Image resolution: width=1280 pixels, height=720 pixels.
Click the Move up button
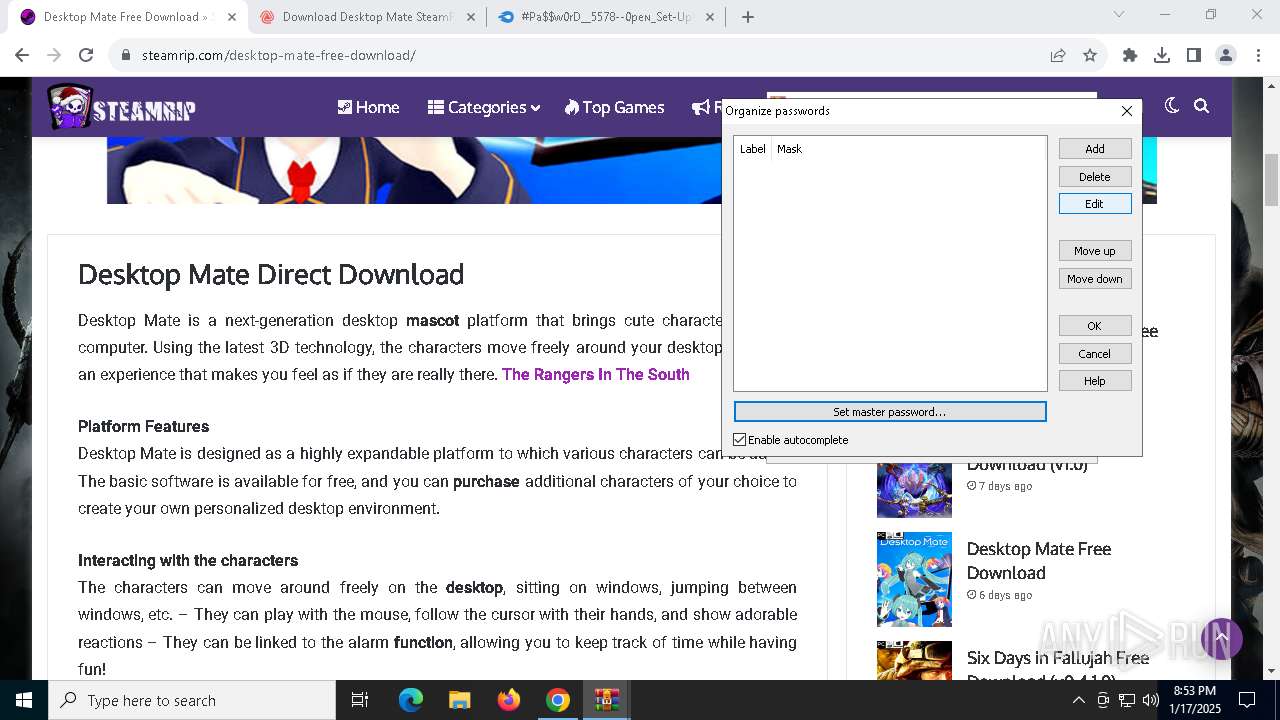pos(1095,251)
